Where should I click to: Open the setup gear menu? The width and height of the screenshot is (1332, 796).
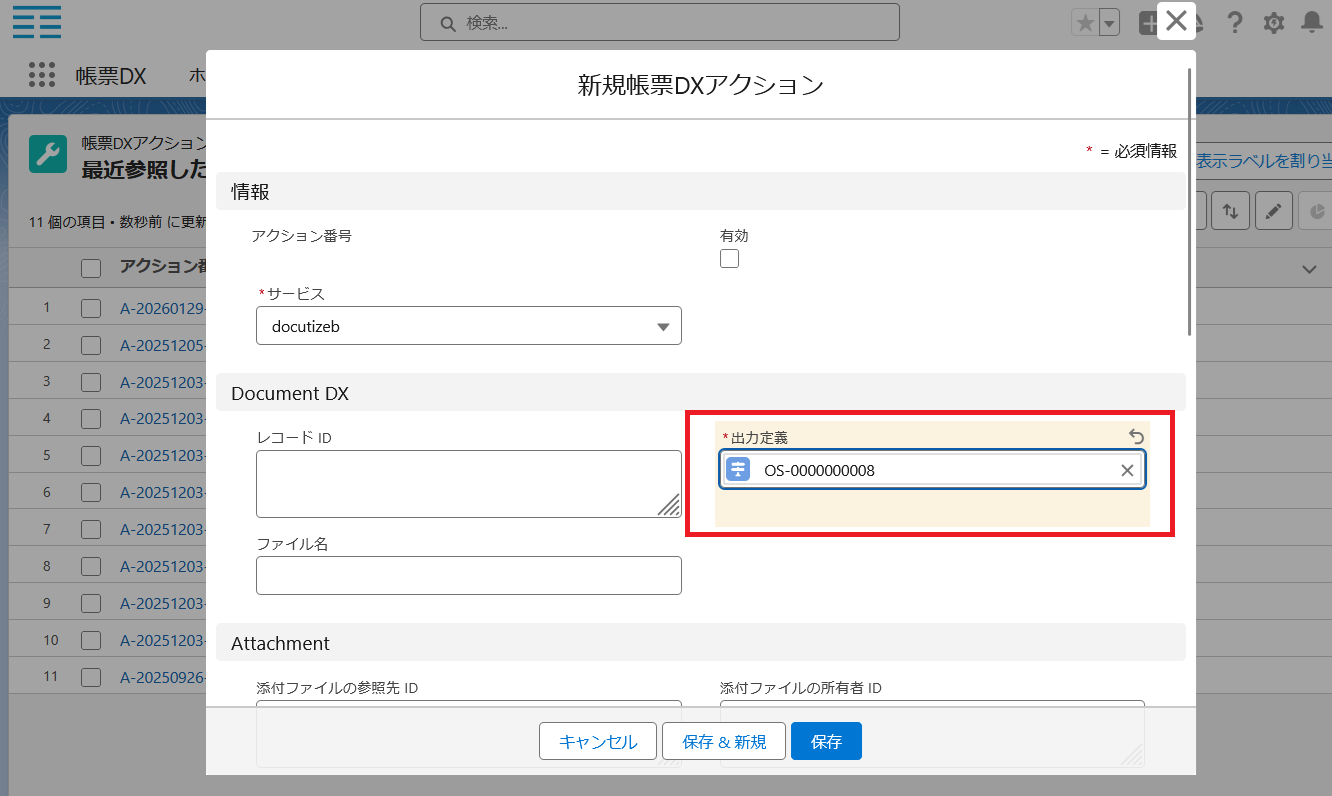coord(1273,23)
